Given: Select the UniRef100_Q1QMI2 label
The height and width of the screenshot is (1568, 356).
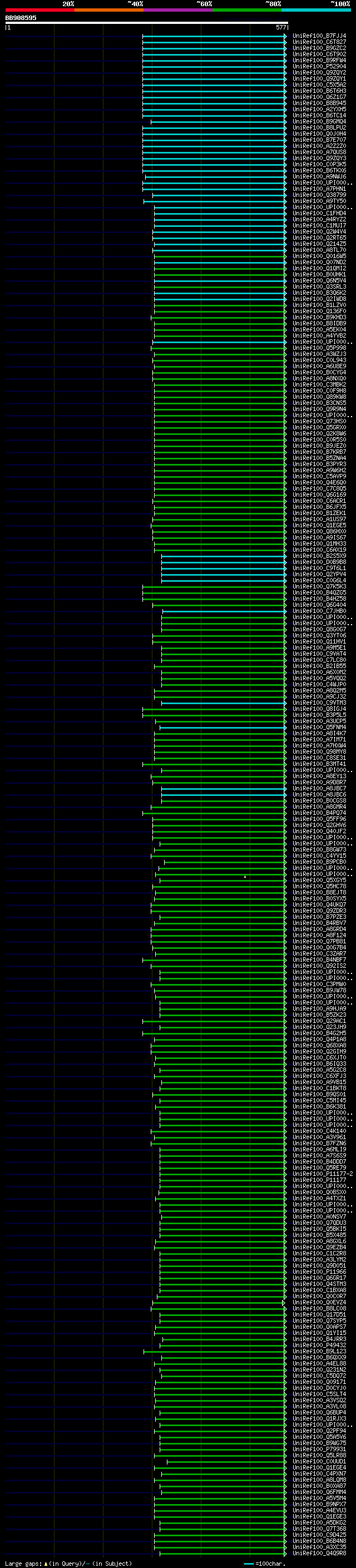Looking at the screenshot, I should (x=319, y=269).
